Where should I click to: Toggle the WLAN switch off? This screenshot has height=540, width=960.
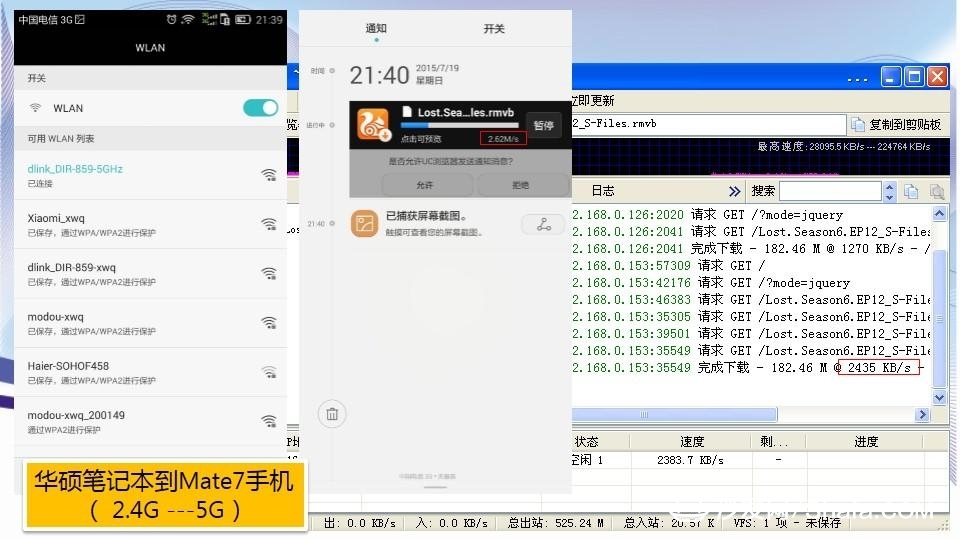[x=261, y=108]
